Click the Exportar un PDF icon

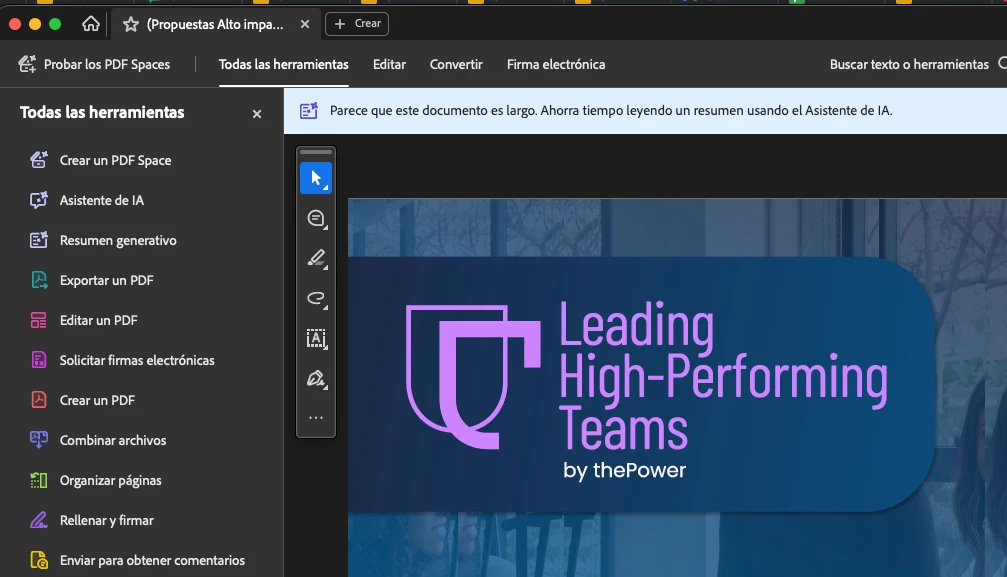tap(39, 280)
